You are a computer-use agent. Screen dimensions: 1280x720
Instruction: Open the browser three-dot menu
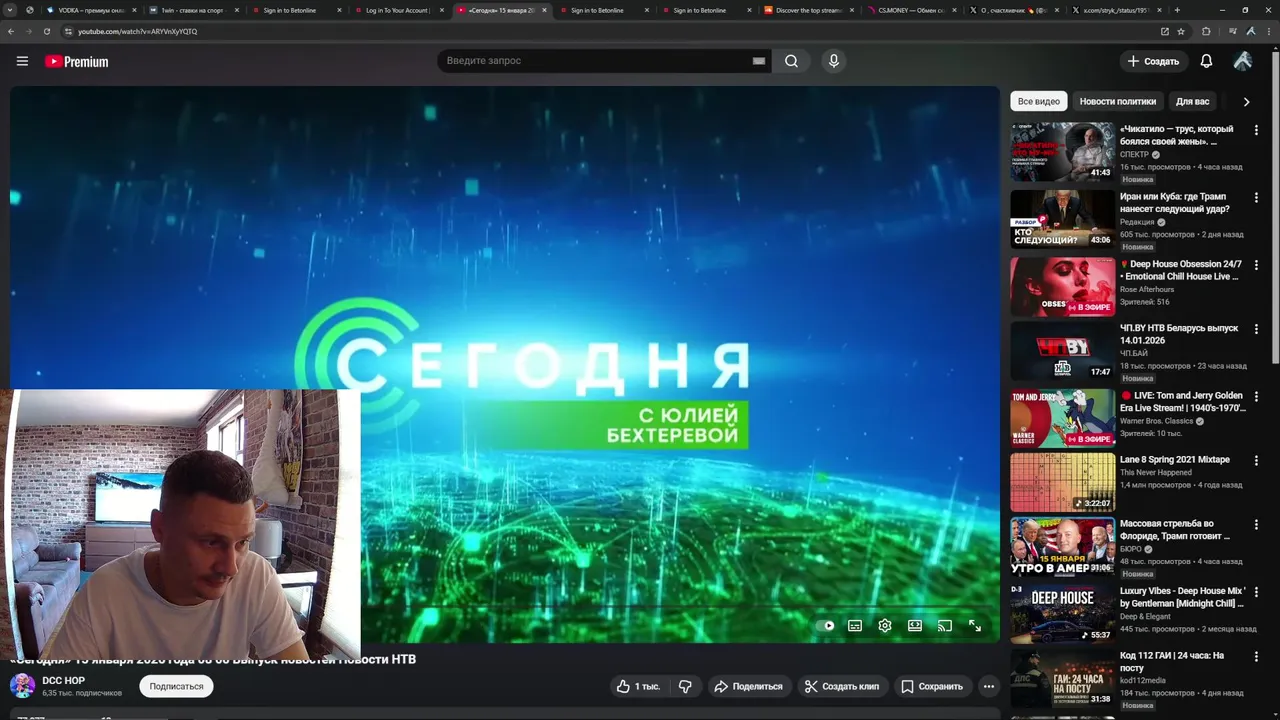pos(1269,31)
